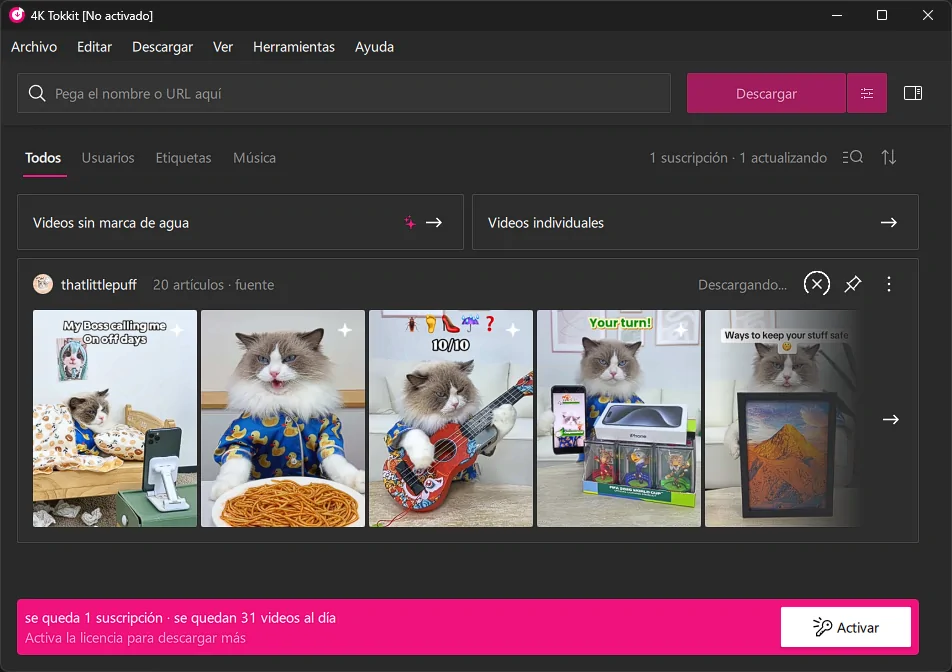Open cat playing guitar 10/10 thumbnail
This screenshot has height=672, width=952.
451,418
